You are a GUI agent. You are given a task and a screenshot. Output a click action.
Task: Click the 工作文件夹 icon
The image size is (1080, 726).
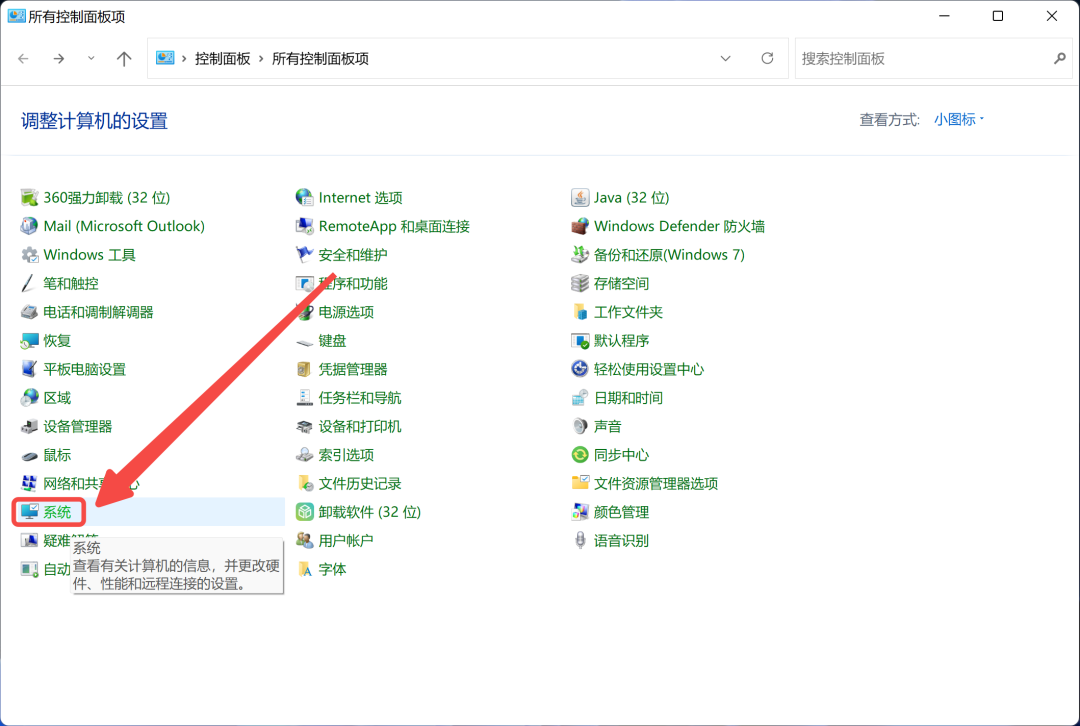tap(580, 312)
